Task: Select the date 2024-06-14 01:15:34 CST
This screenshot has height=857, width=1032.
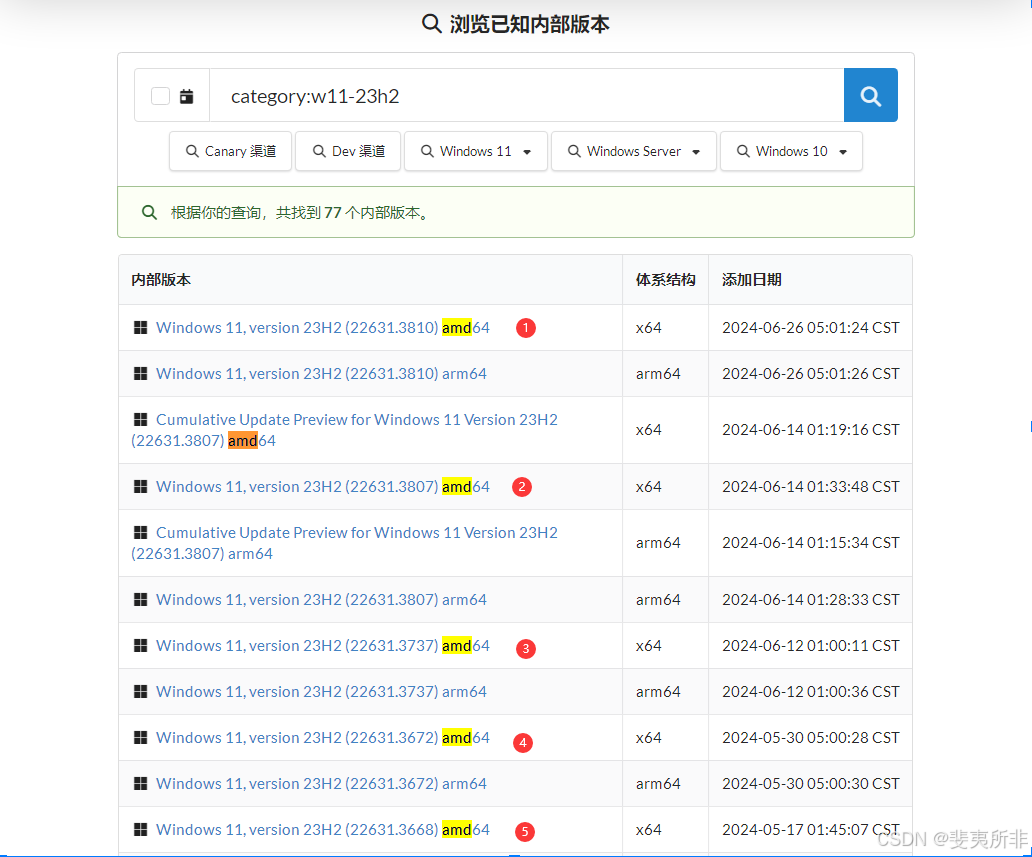Action: (811, 543)
